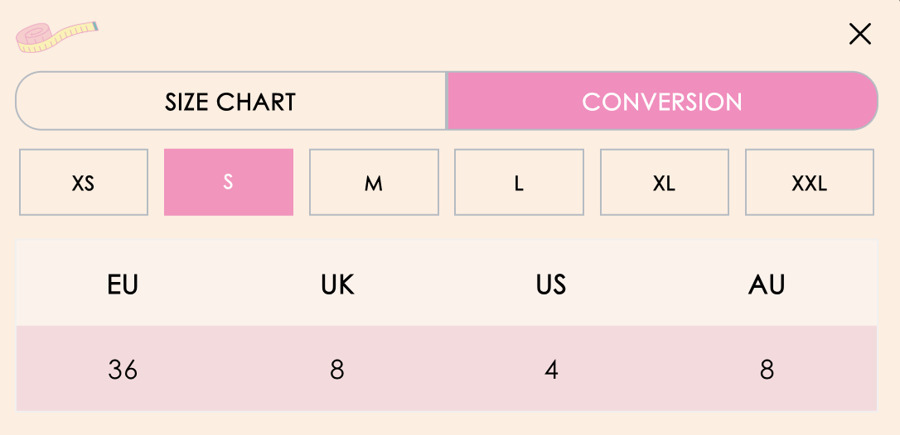Click the UK size value 8
The image size is (900, 435).
[x=337, y=370]
